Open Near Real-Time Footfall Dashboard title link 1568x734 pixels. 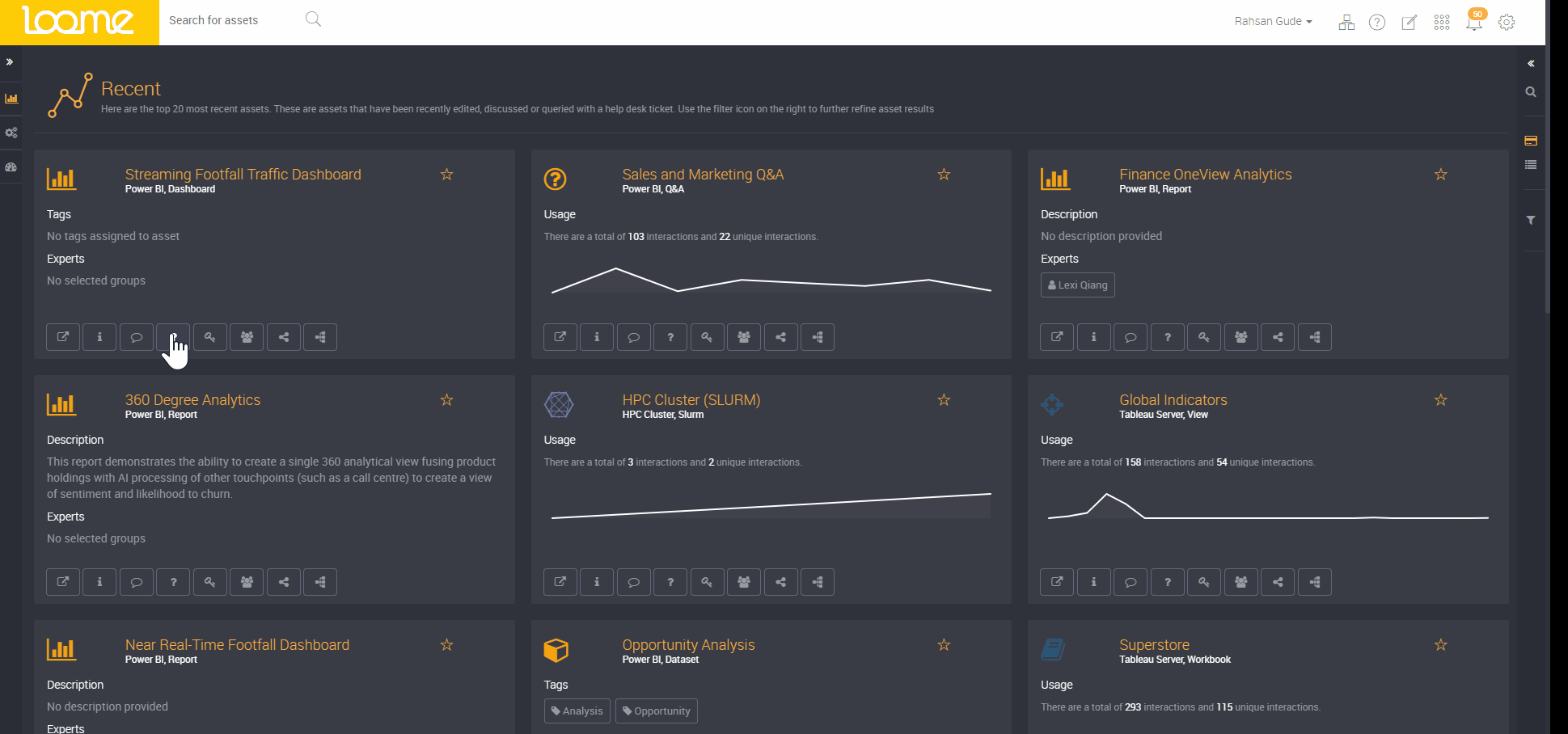(238, 645)
